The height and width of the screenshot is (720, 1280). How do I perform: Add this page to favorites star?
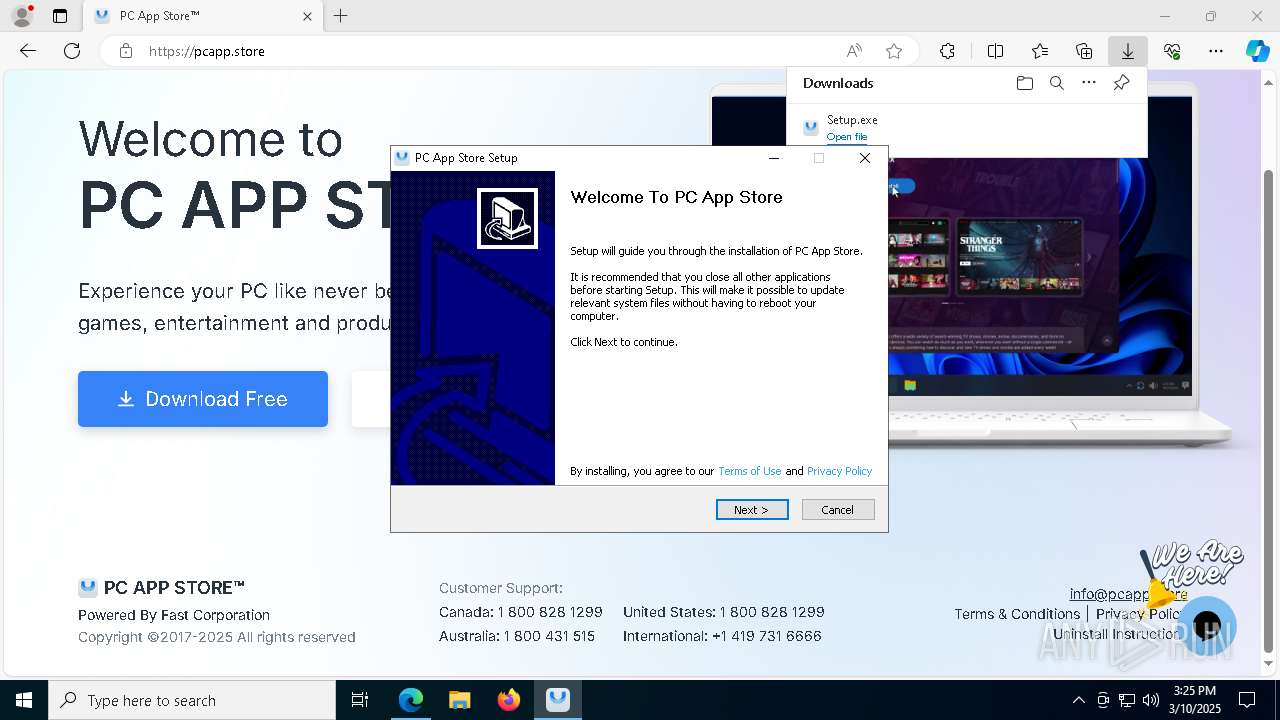click(x=894, y=51)
